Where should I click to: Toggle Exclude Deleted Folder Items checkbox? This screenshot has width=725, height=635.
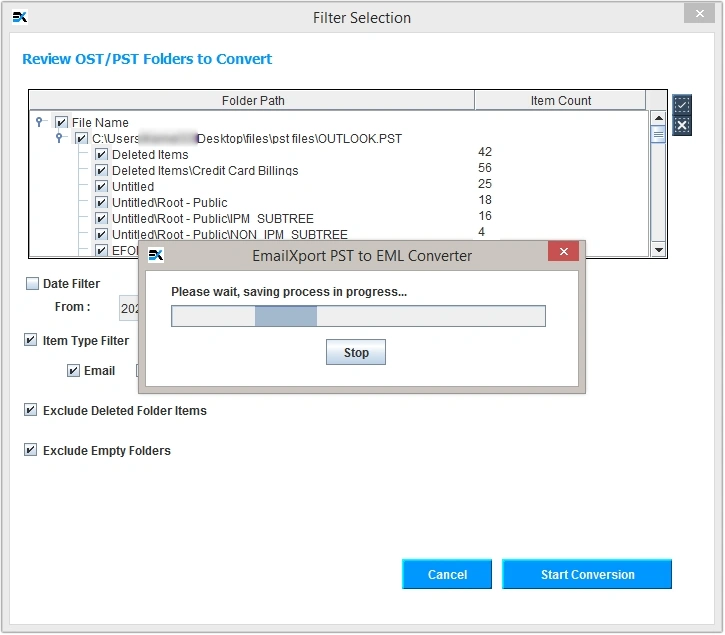30,410
